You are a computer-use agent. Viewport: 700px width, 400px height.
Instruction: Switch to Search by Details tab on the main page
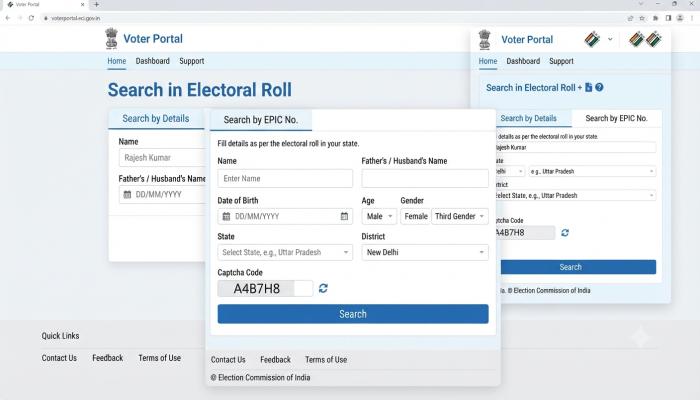pos(156,119)
